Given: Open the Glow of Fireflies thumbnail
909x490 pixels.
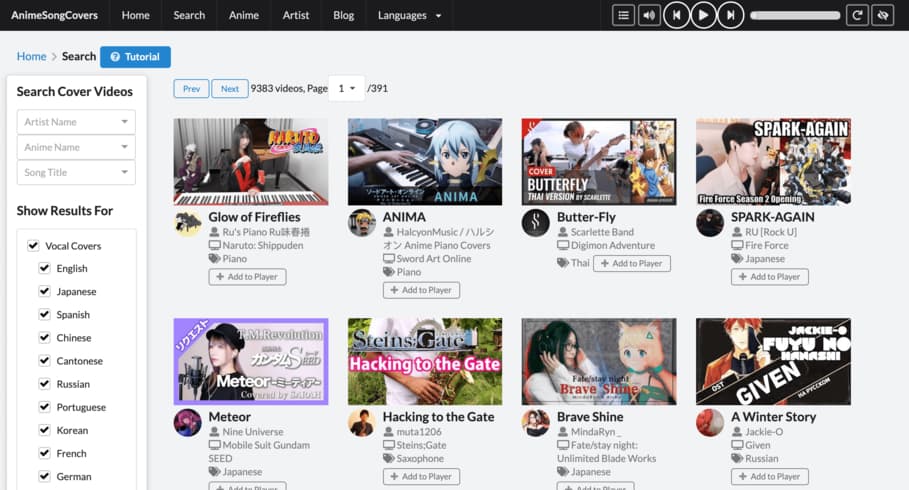Looking at the screenshot, I should pyautogui.click(x=251, y=162).
